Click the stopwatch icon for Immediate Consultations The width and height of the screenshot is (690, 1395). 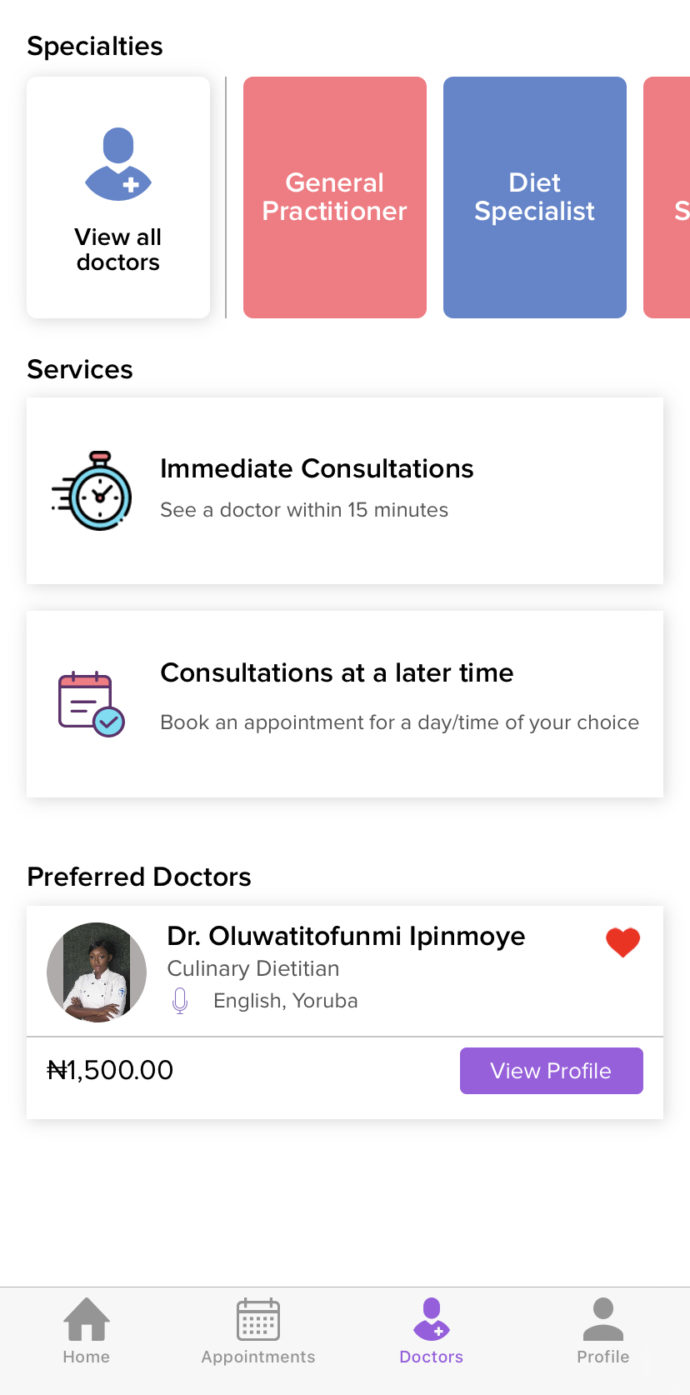point(92,488)
